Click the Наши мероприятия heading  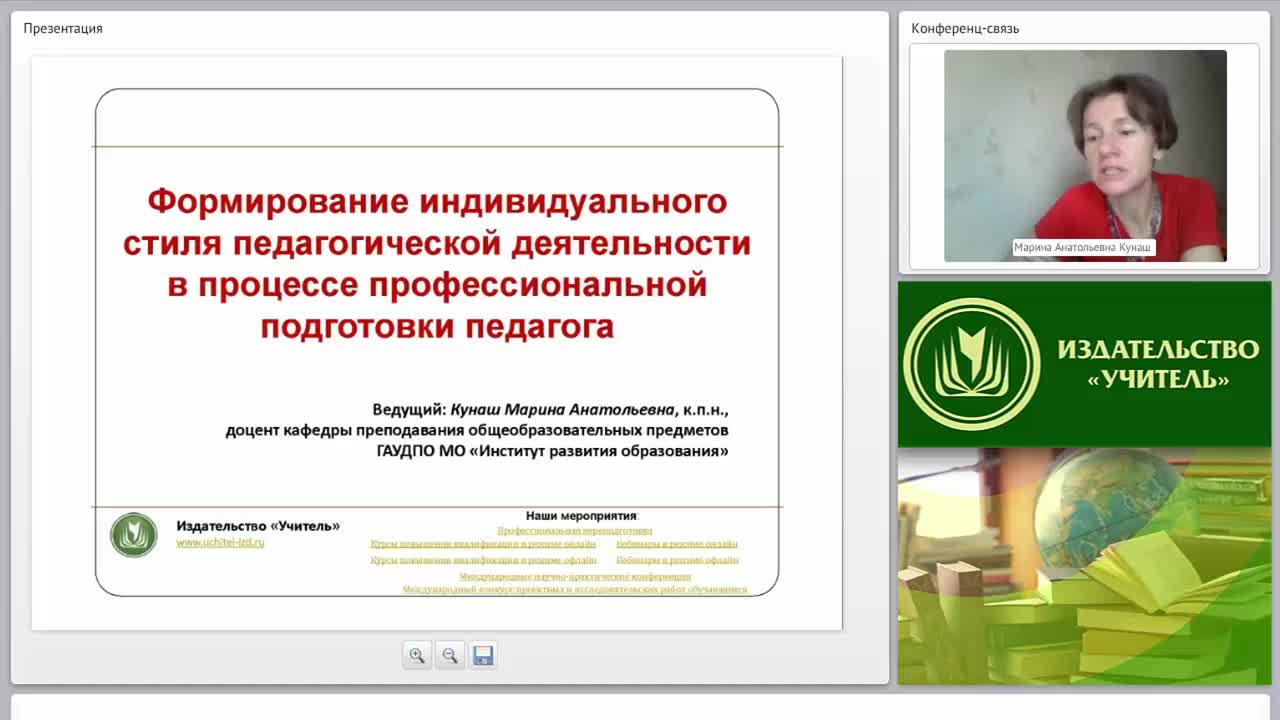tap(582, 516)
